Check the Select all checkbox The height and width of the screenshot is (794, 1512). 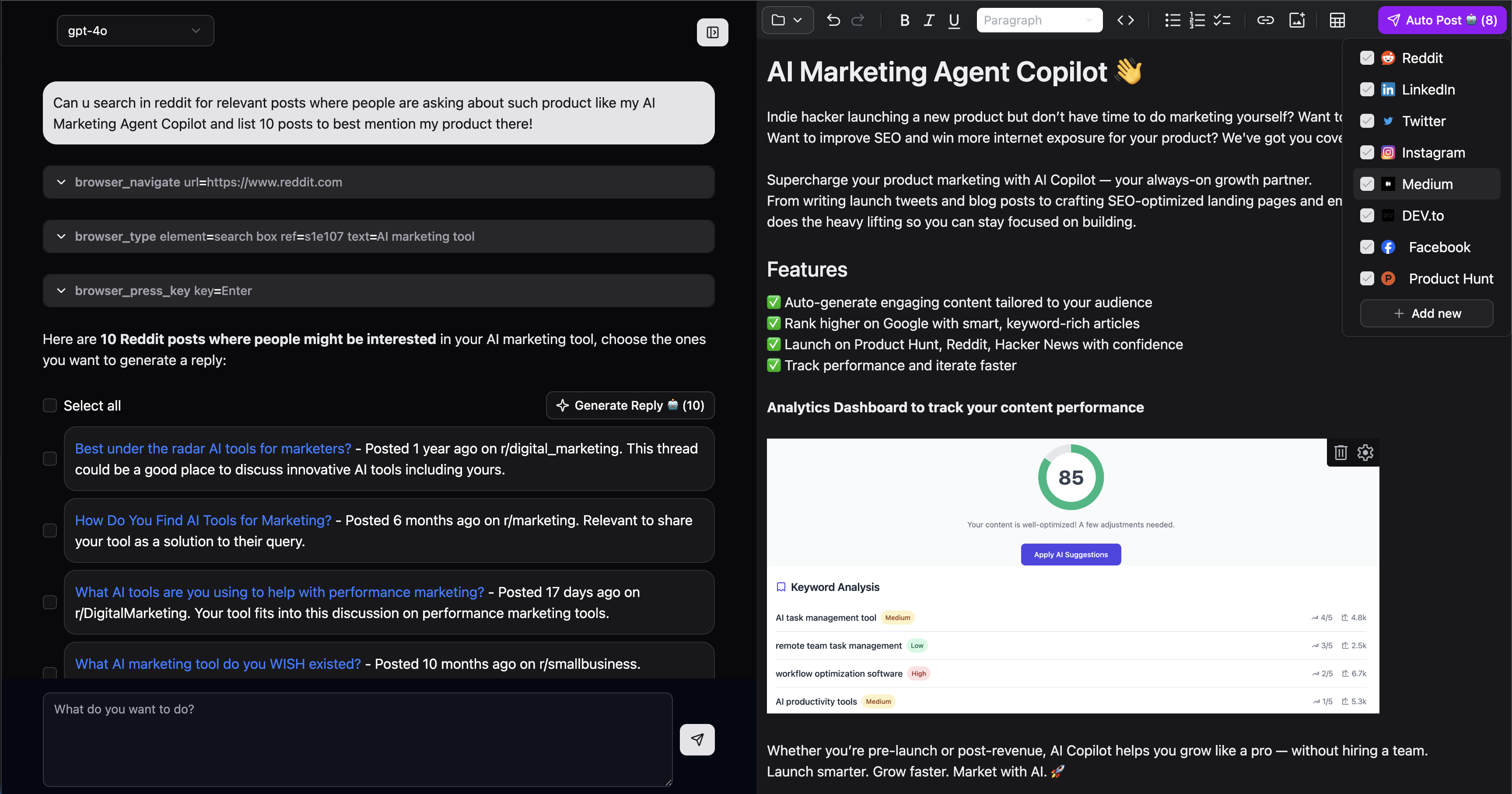tap(50, 406)
